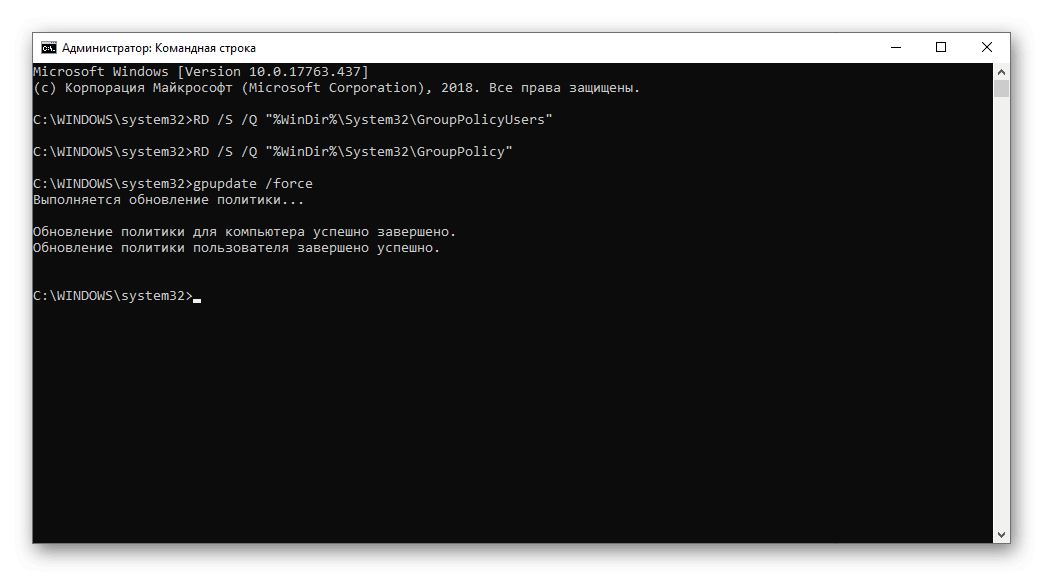1043x576 pixels.
Task: Maximize the Command Prompt window
Action: point(941,48)
